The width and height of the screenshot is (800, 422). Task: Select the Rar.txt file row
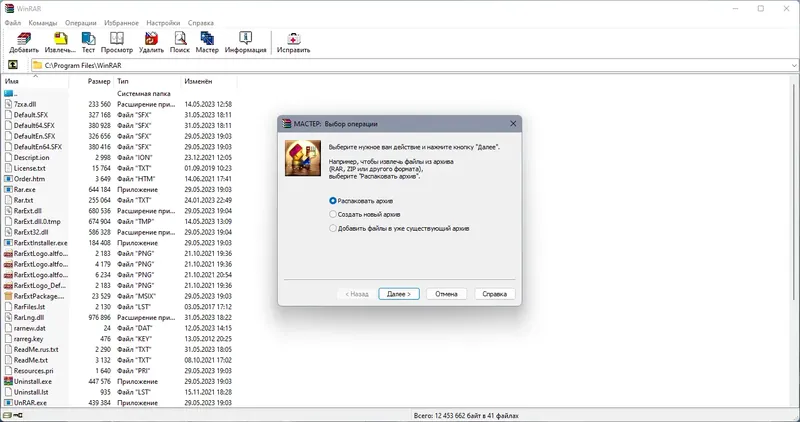click(118, 200)
